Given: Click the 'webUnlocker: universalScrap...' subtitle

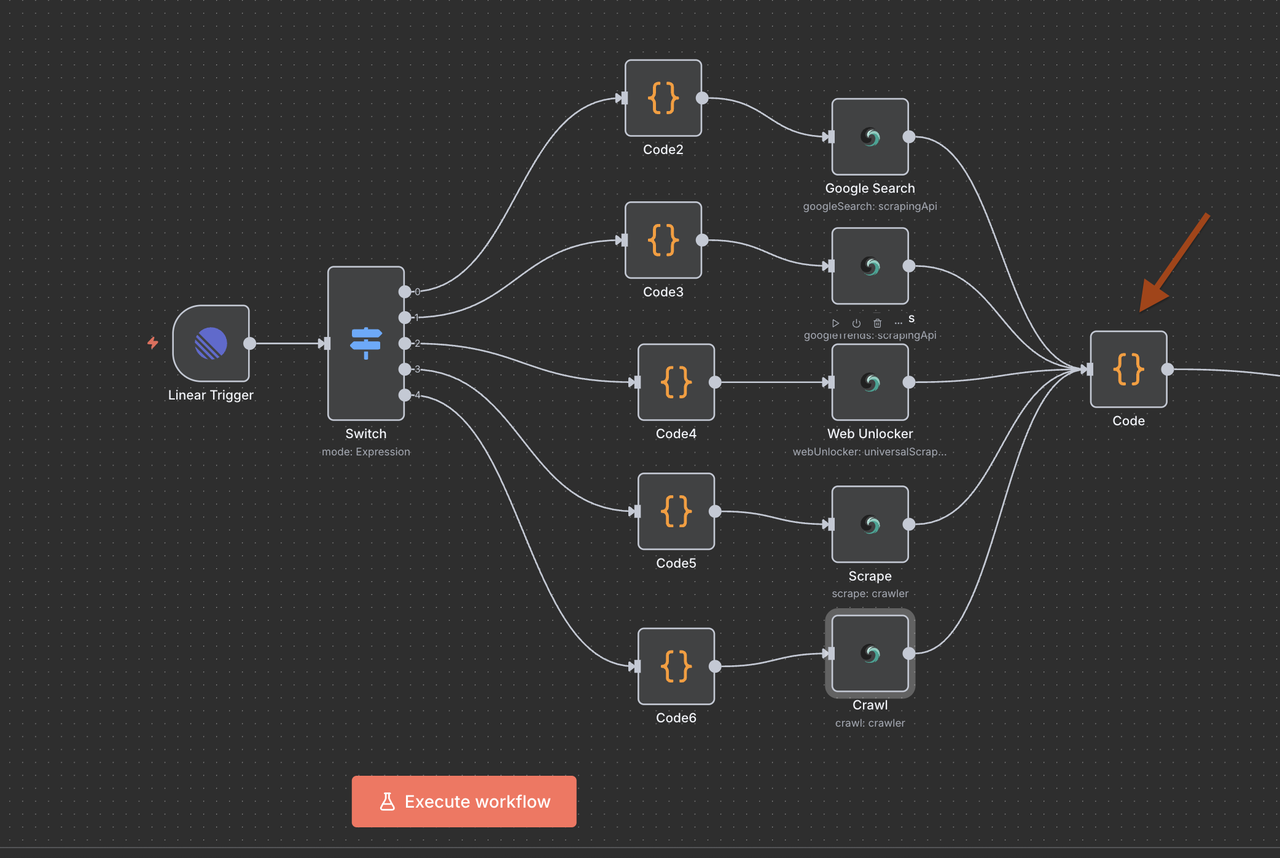Looking at the screenshot, I should [x=870, y=452].
